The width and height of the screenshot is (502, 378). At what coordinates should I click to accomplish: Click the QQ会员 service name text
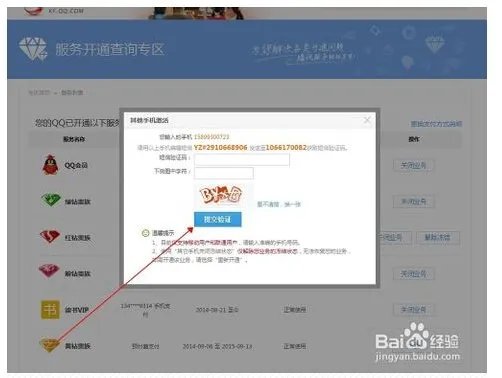pyautogui.click(x=76, y=165)
